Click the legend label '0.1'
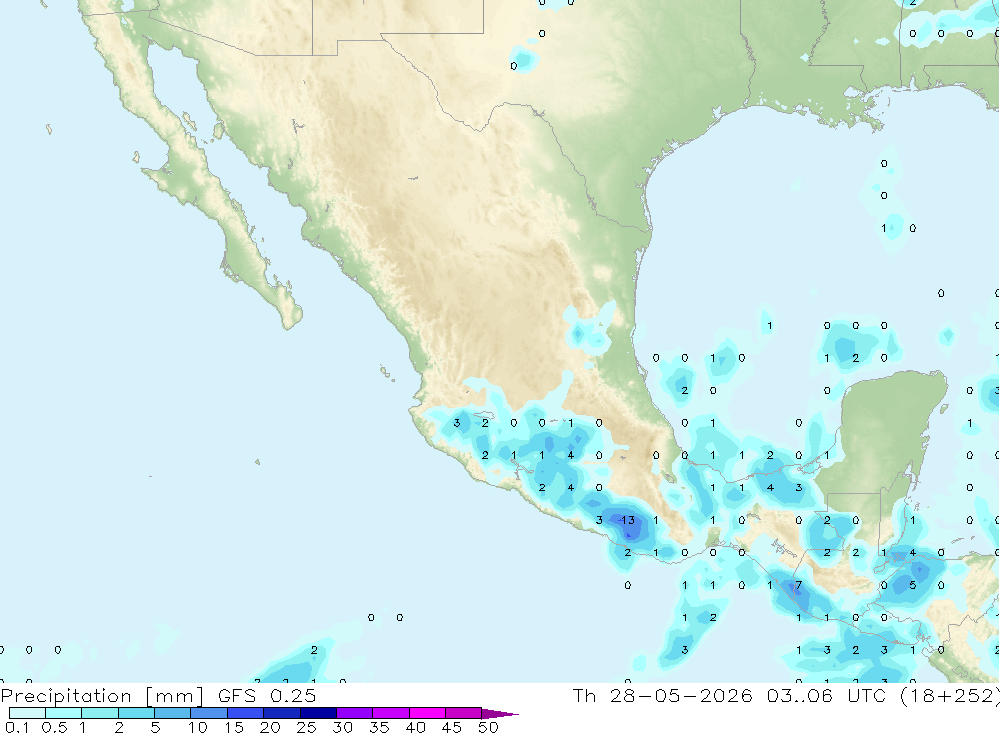 click(x=17, y=727)
